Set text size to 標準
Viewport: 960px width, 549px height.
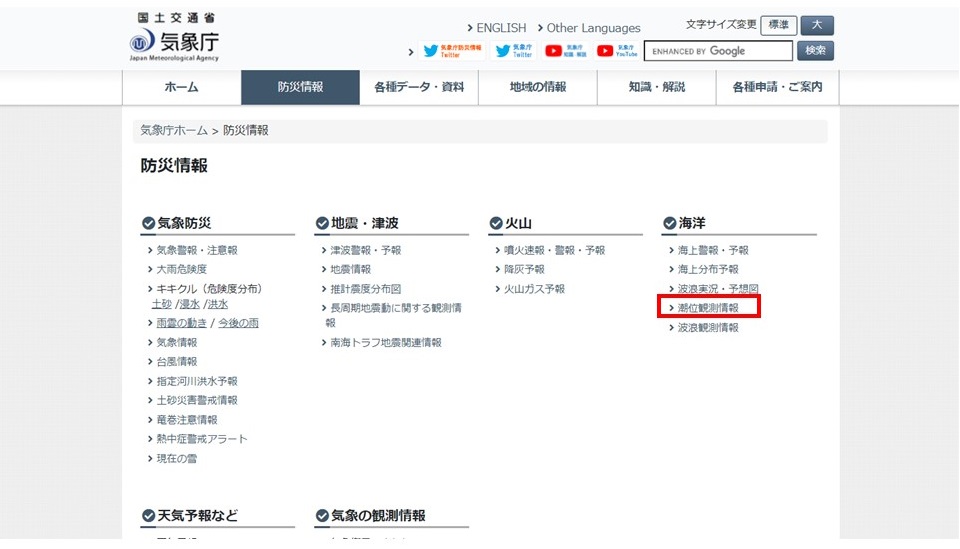click(779, 25)
